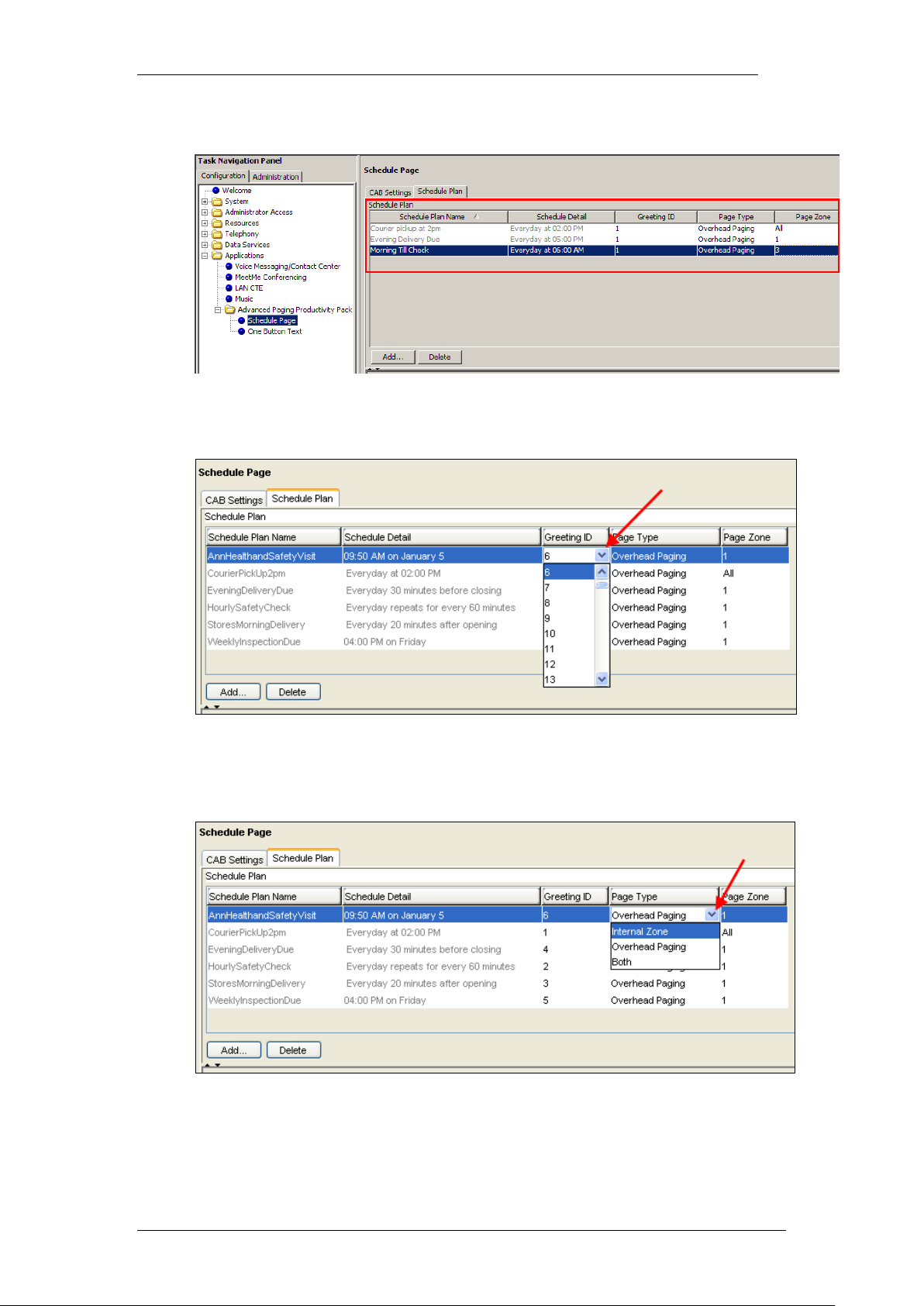This screenshot has height=1306, width=924.
Task: Select One Button Text tree item
Action: [x=274, y=332]
